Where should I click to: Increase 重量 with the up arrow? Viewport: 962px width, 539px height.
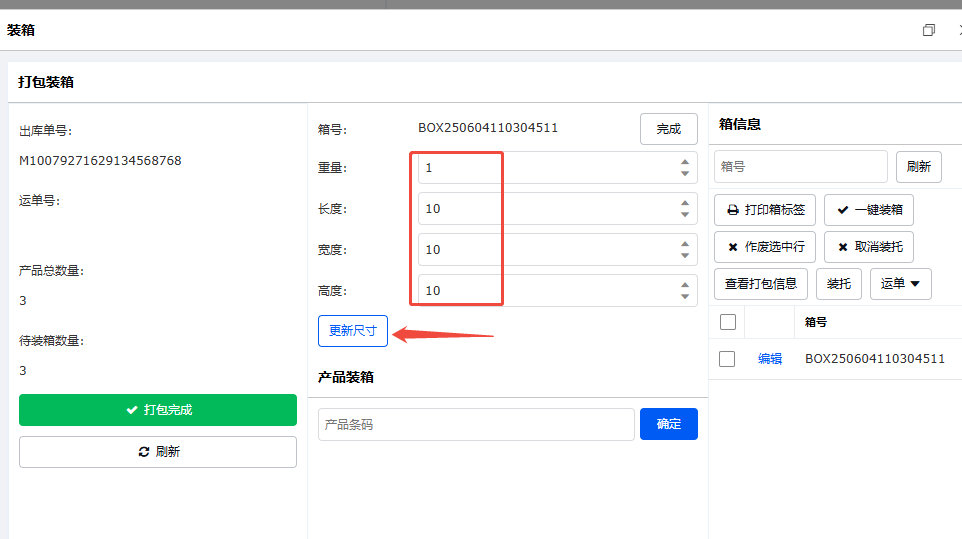coord(685,162)
